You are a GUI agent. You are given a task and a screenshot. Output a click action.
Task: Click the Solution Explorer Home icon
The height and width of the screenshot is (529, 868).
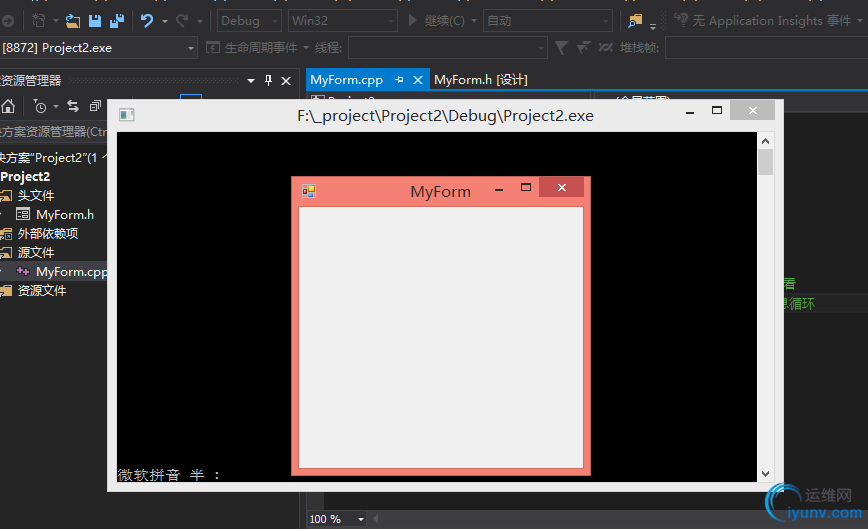pyautogui.click(x=8, y=106)
